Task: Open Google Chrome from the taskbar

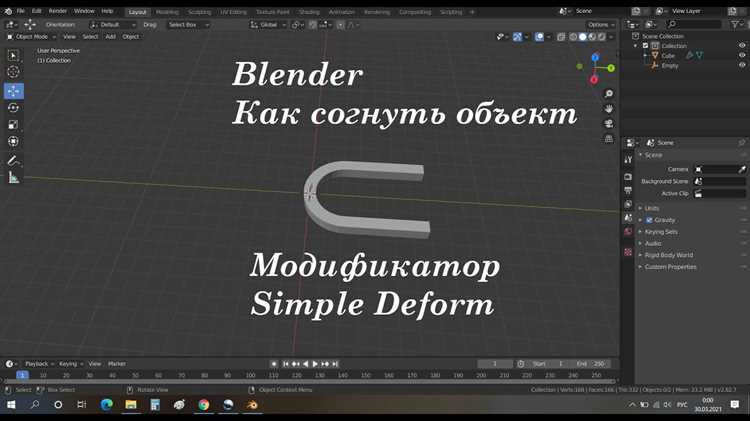Action: (204, 405)
